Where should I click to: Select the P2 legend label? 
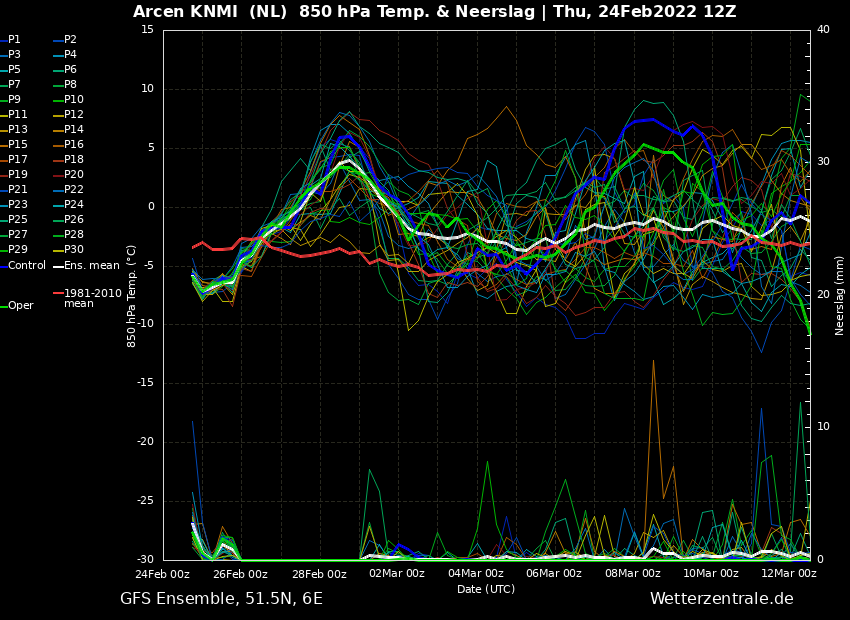tap(70, 40)
